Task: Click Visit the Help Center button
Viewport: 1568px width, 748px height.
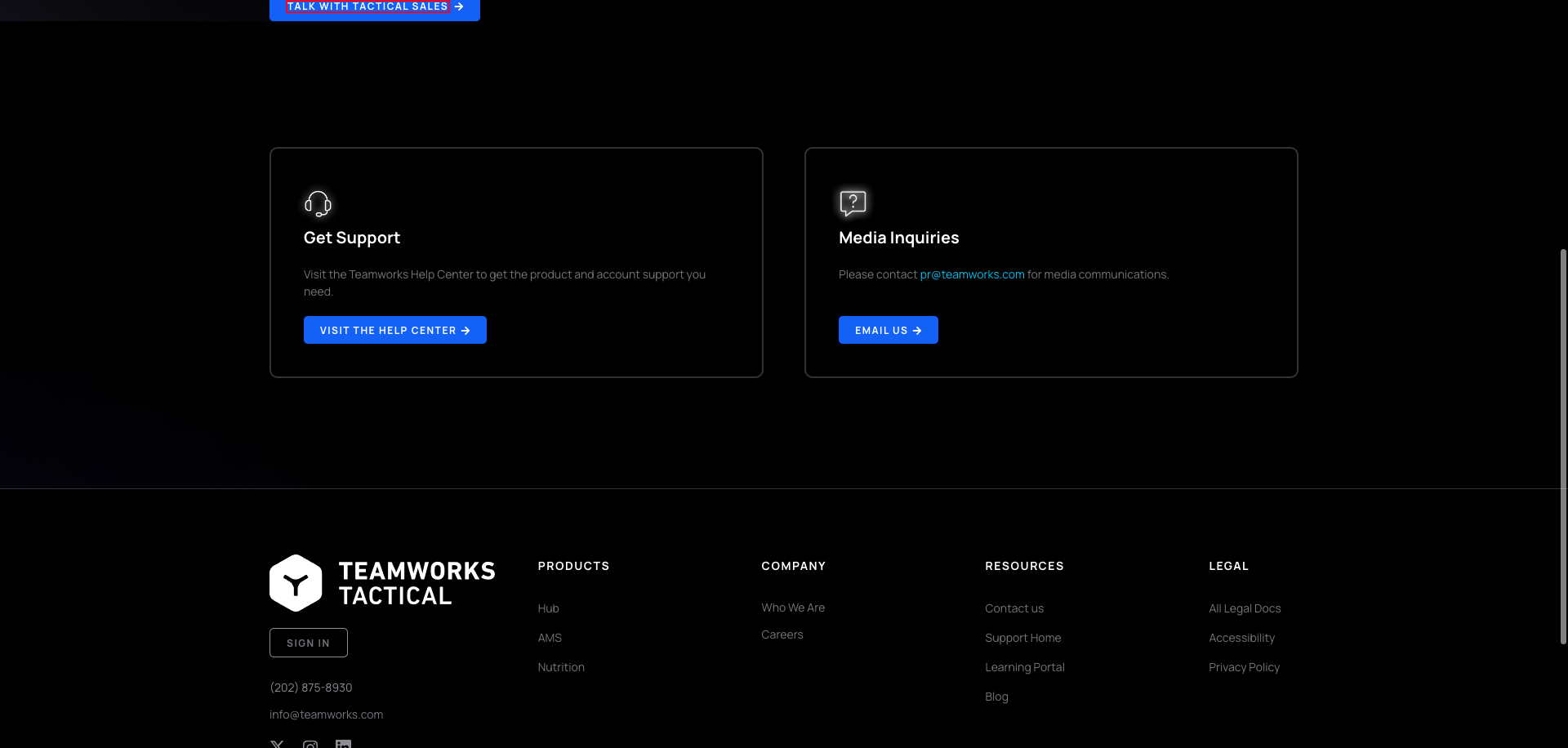Action: coord(395,330)
